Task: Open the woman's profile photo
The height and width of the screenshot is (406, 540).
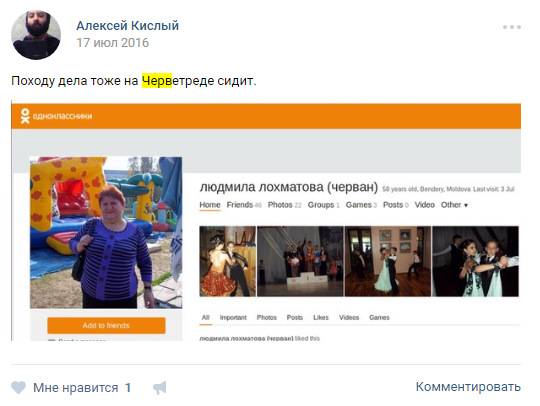Action: pyautogui.click(x=106, y=232)
